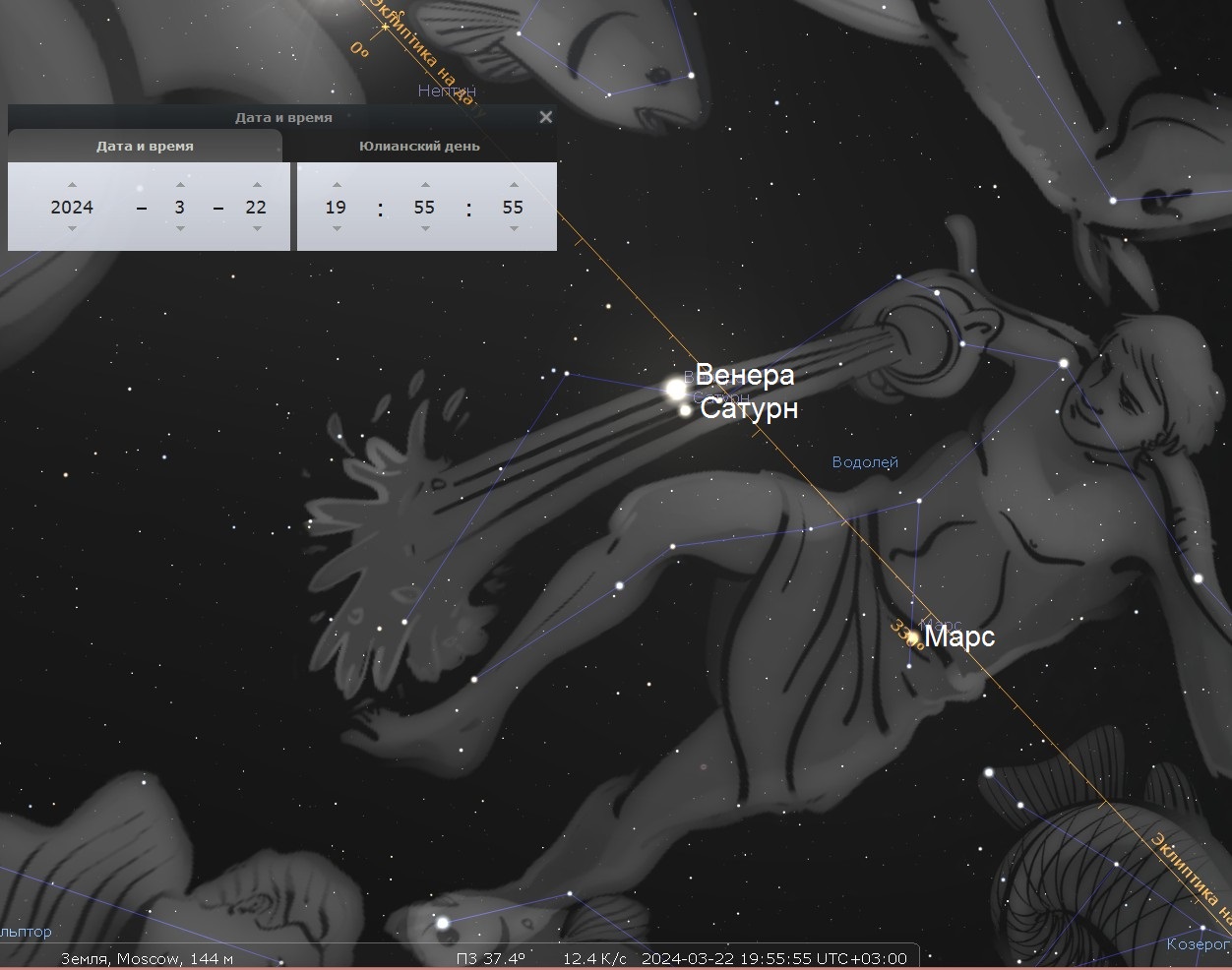1232x970 pixels.
Task: Decrease the year with the down arrow below 2024
Action: click(x=72, y=228)
